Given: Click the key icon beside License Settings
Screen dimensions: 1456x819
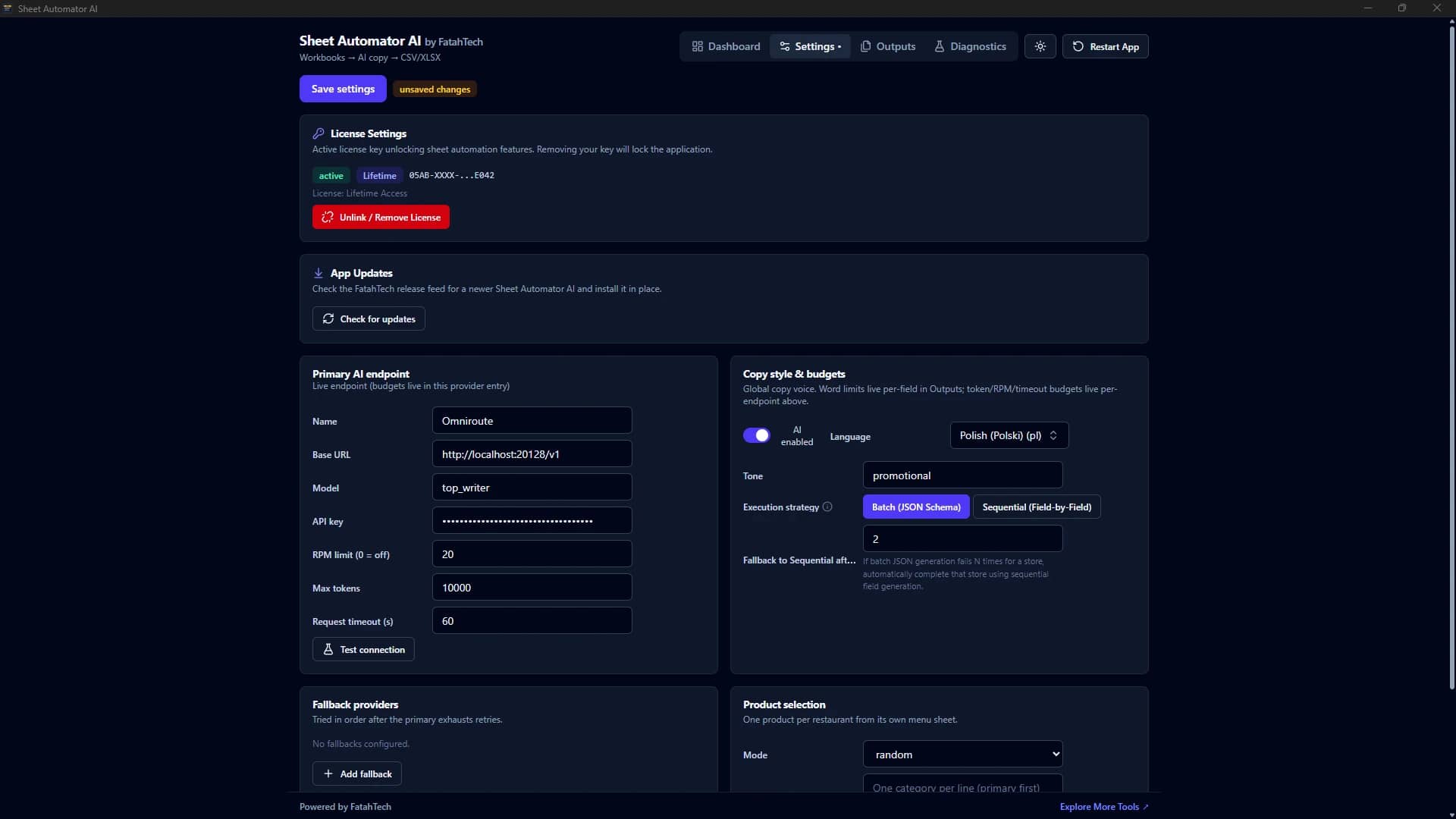Looking at the screenshot, I should click(318, 133).
